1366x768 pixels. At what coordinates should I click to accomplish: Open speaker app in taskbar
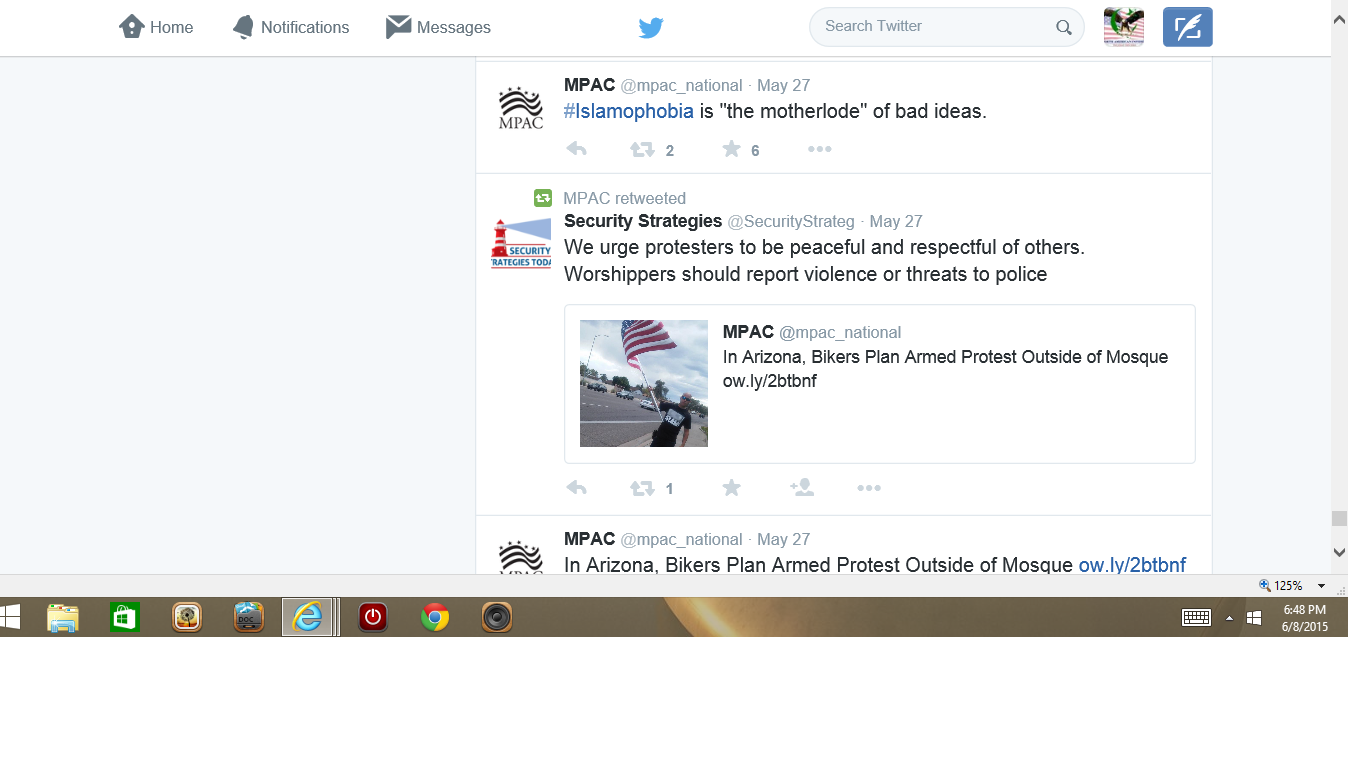tap(497, 618)
